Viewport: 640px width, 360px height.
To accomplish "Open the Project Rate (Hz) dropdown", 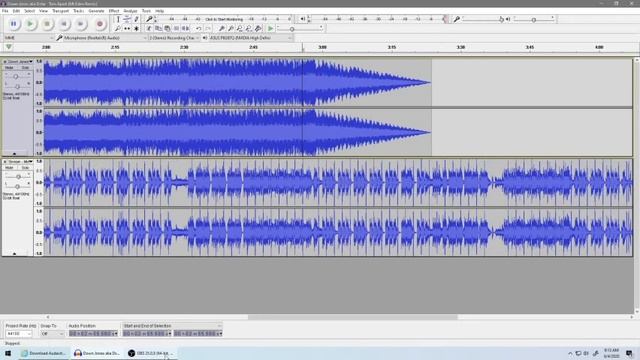I will [x=19, y=334].
